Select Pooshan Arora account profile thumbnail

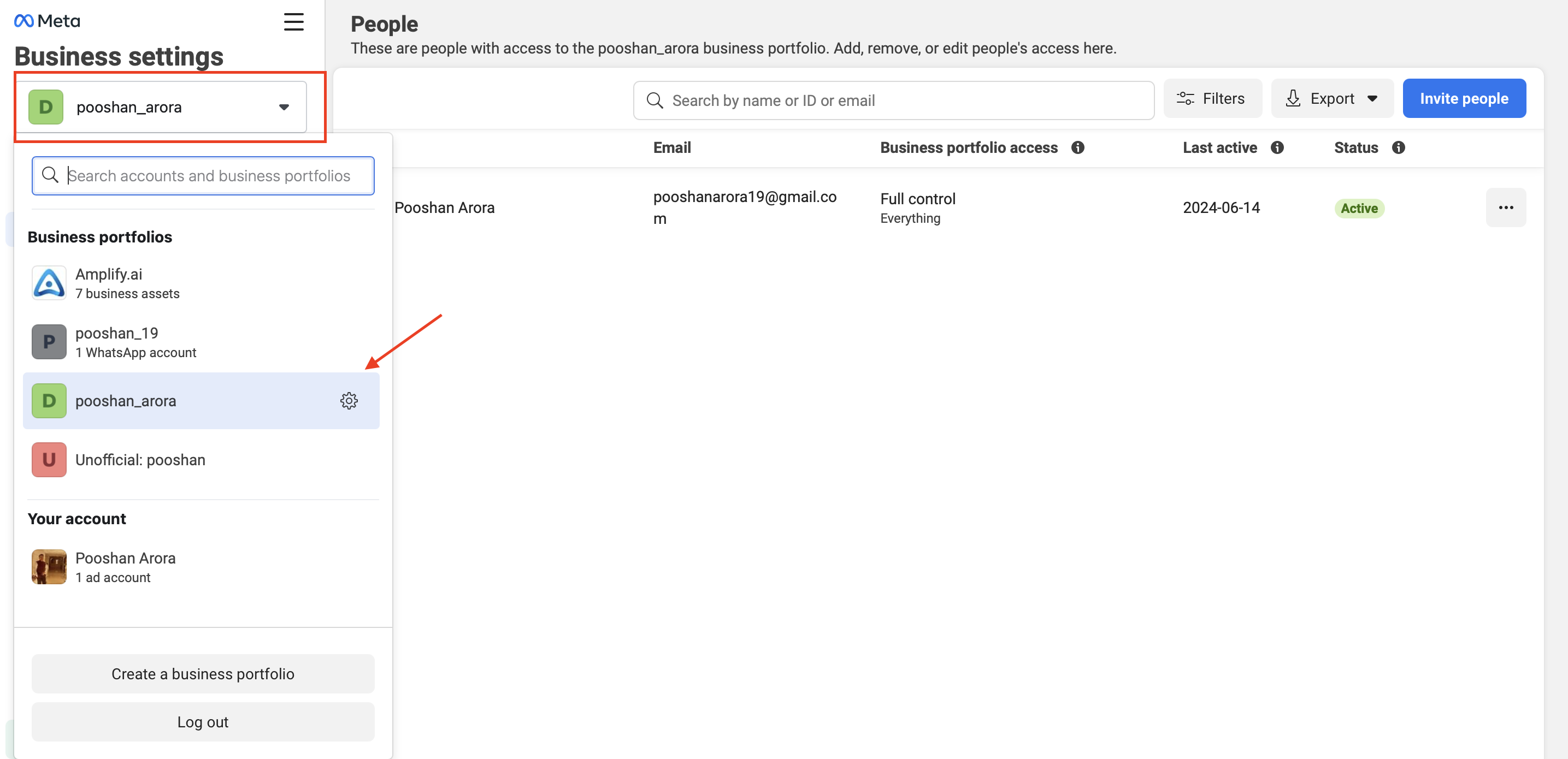coord(49,567)
